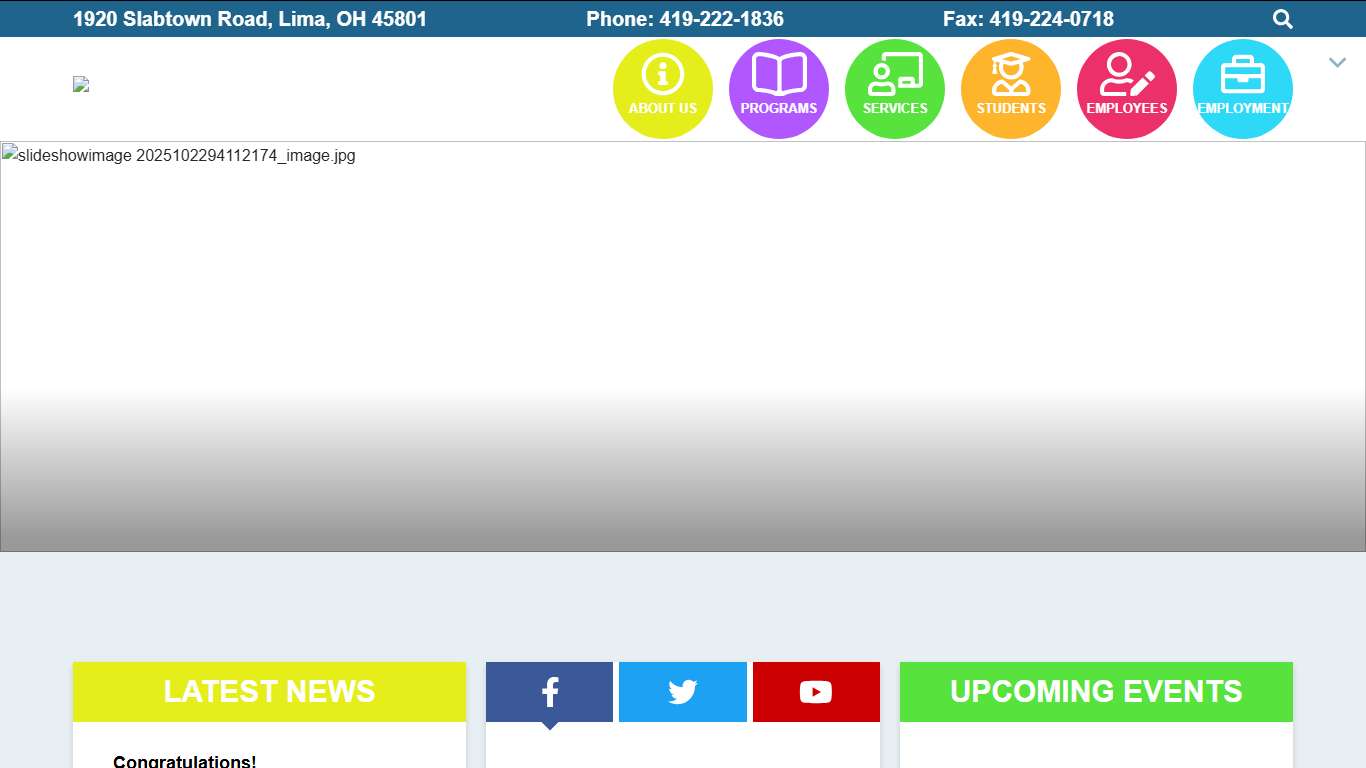Screen dimensions: 1366x768
Task: Click the phone number 419-222-1836
Action: coord(720,19)
